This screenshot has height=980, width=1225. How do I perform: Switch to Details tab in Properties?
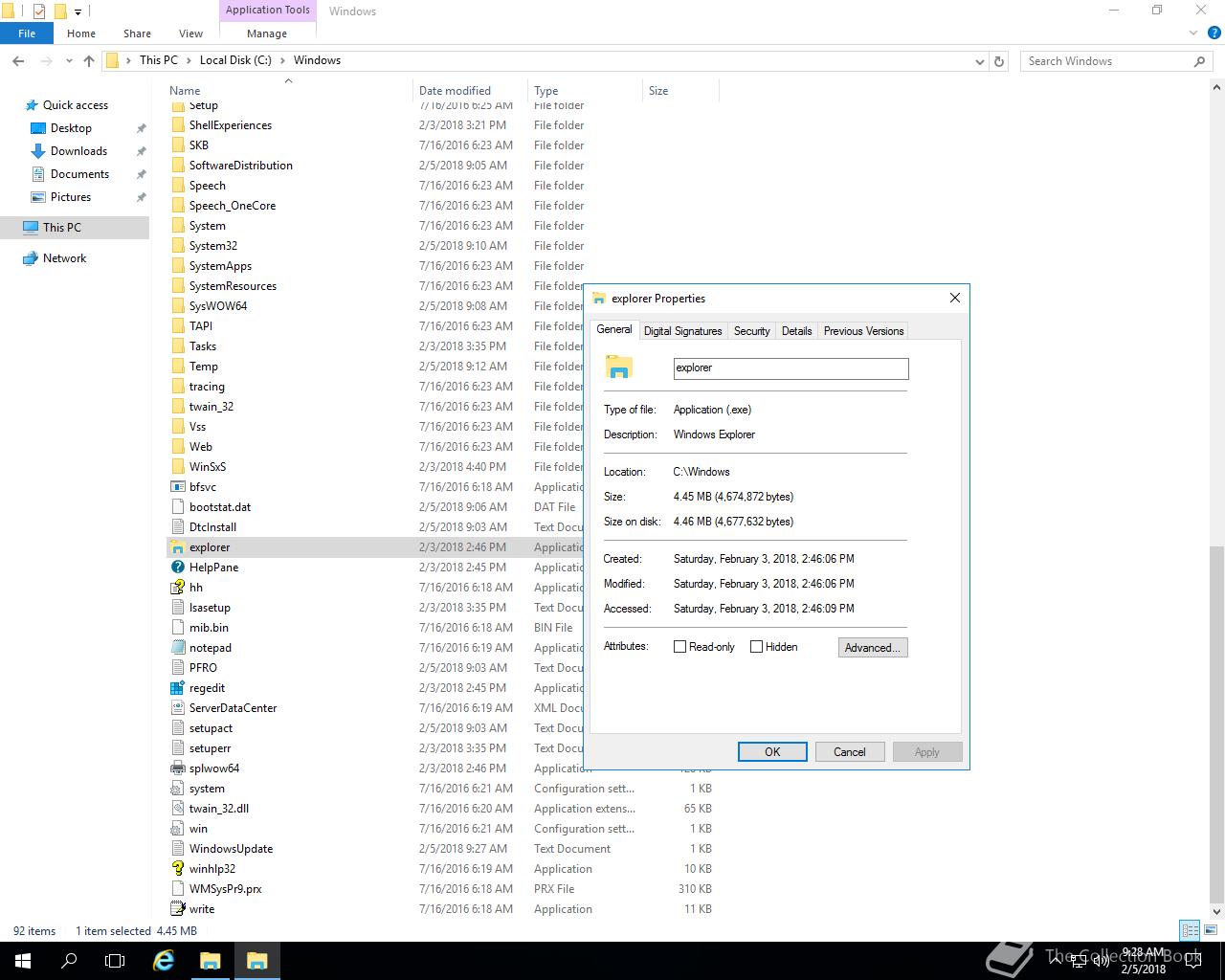click(796, 331)
